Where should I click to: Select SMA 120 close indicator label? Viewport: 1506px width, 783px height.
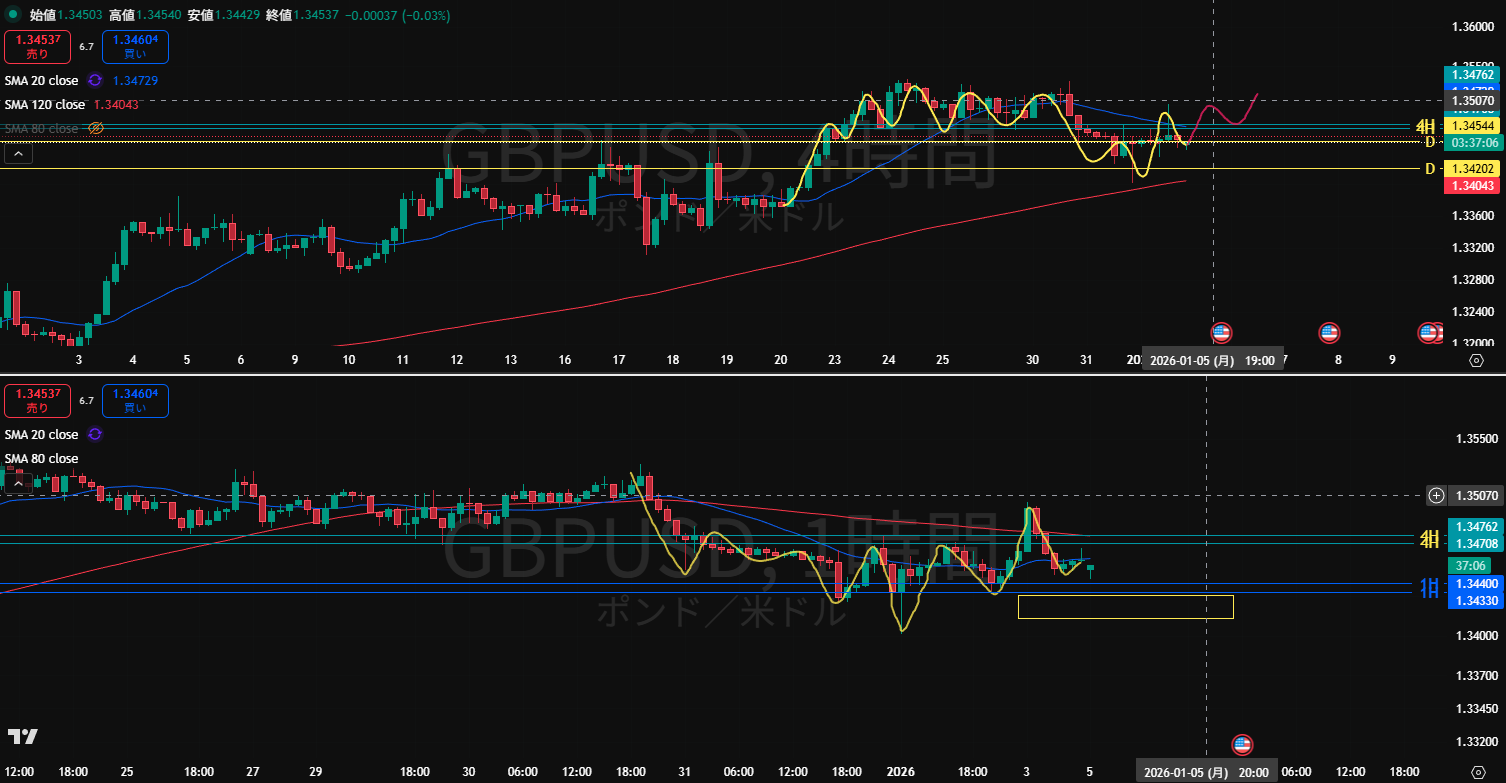45,104
